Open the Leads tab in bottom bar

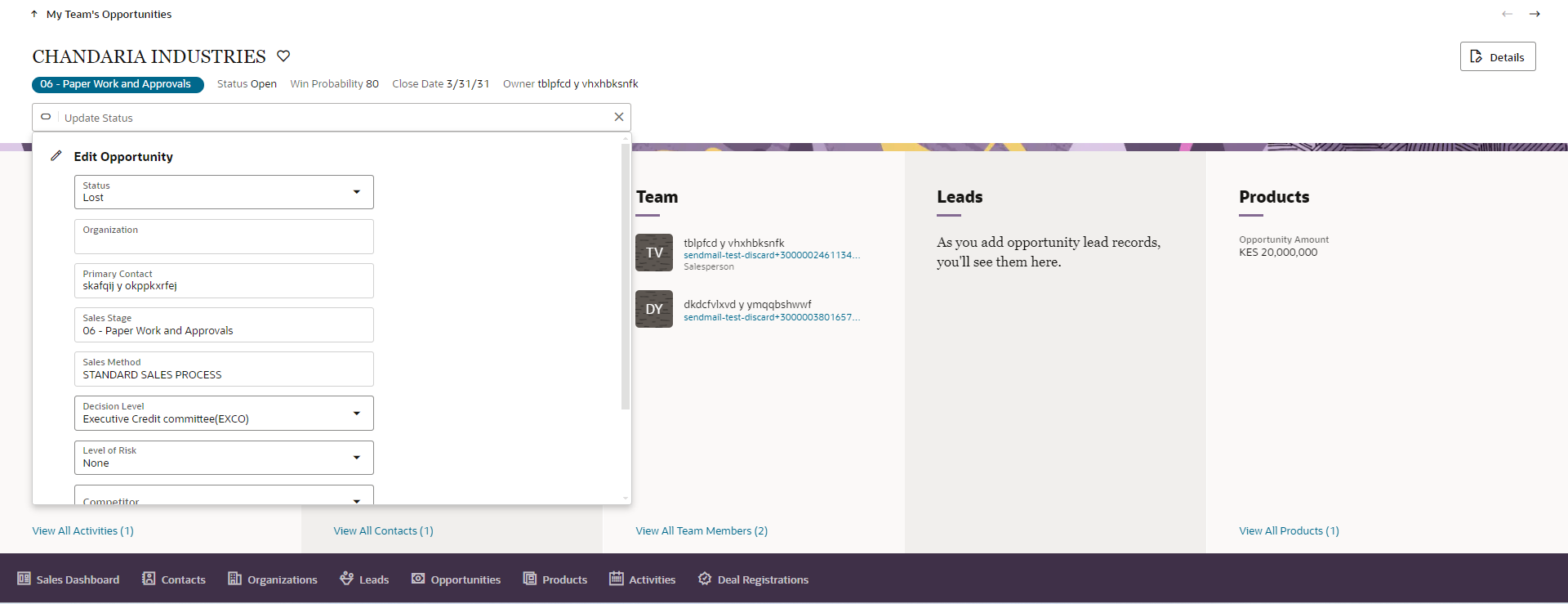[364, 579]
